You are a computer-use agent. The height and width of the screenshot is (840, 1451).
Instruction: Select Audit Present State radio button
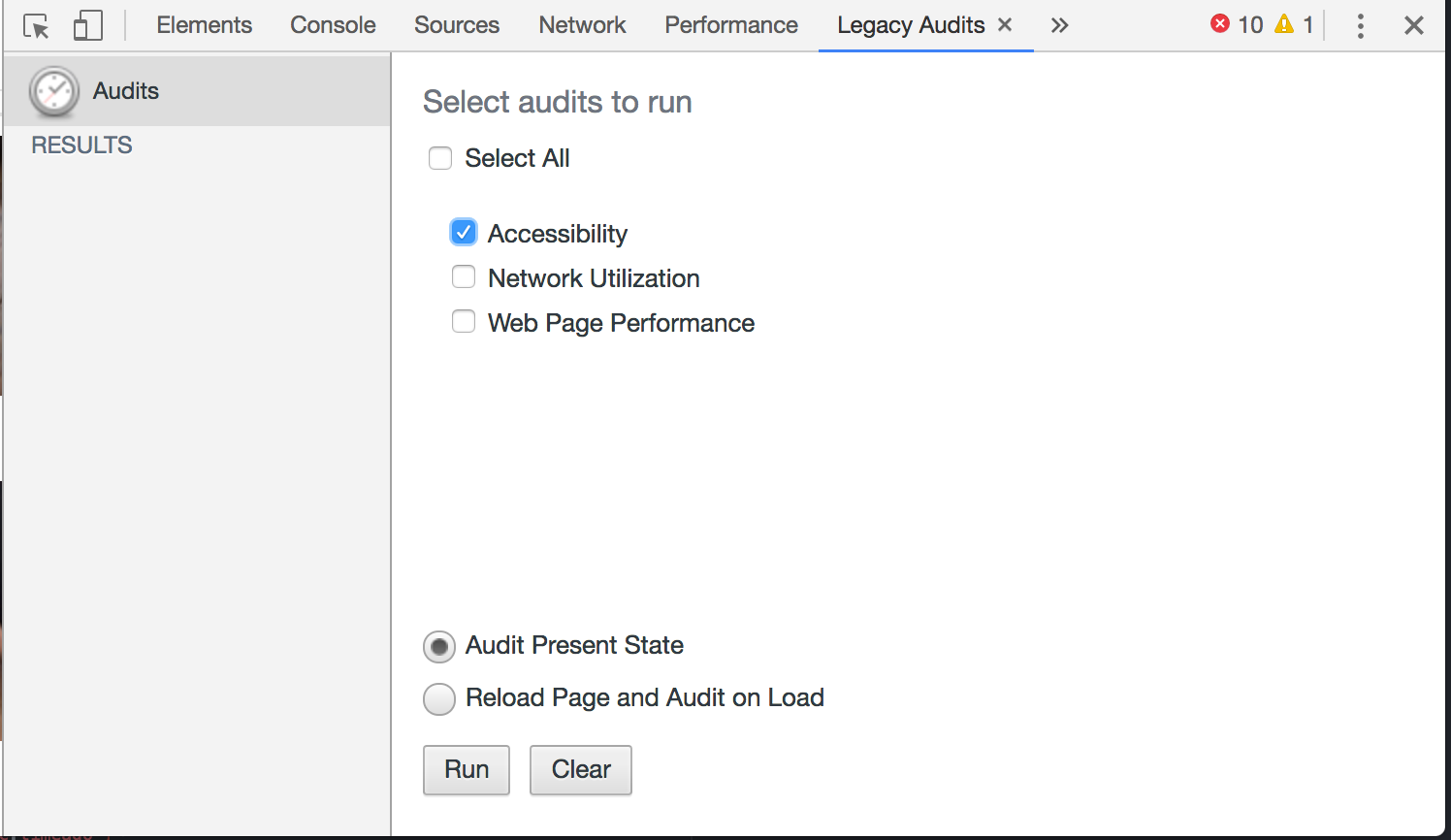pyautogui.click(x=439, y=647)
